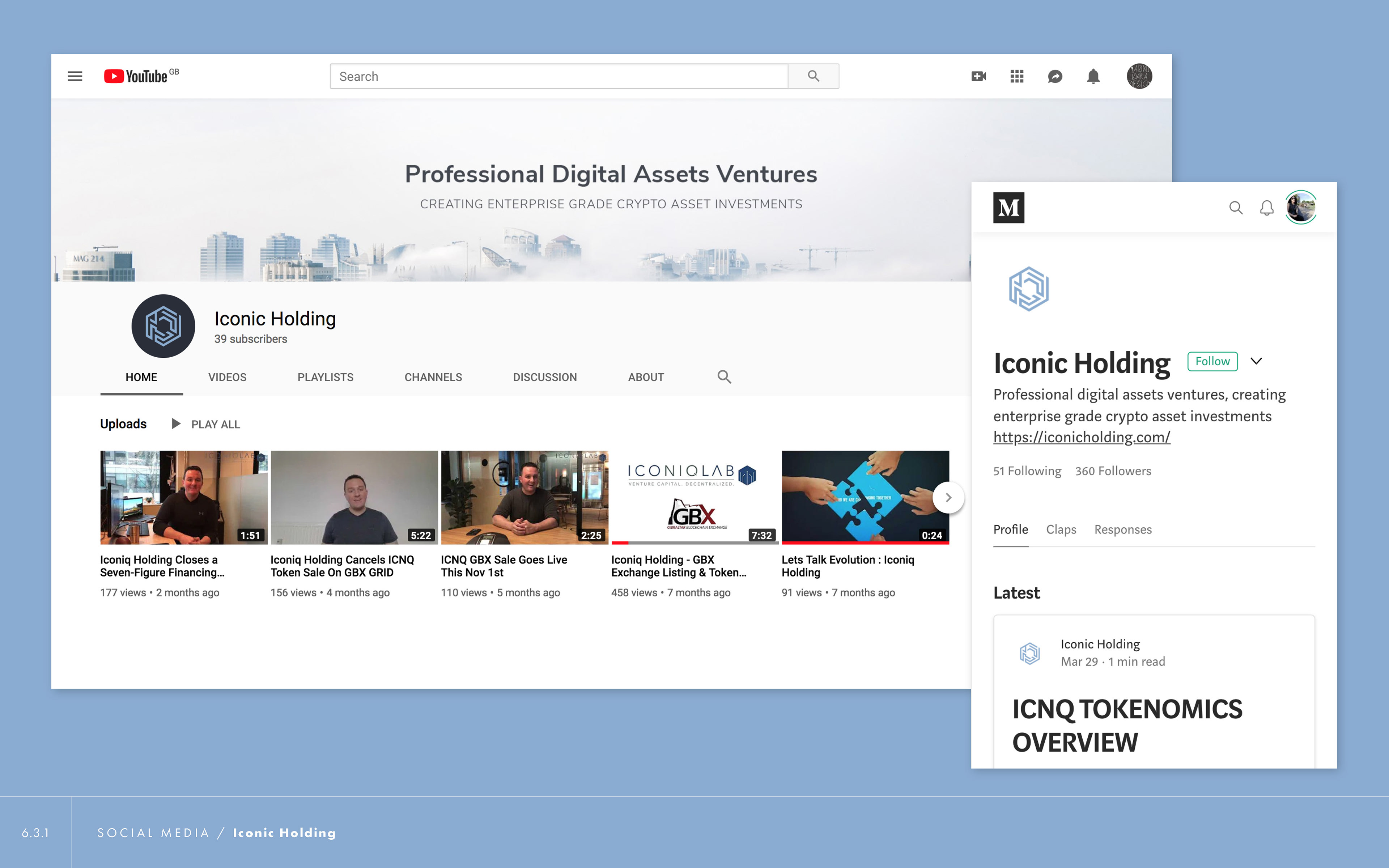Open the 5:22 Cancels ICNQ Token Sale thumbnail

(x=354, y=498)
